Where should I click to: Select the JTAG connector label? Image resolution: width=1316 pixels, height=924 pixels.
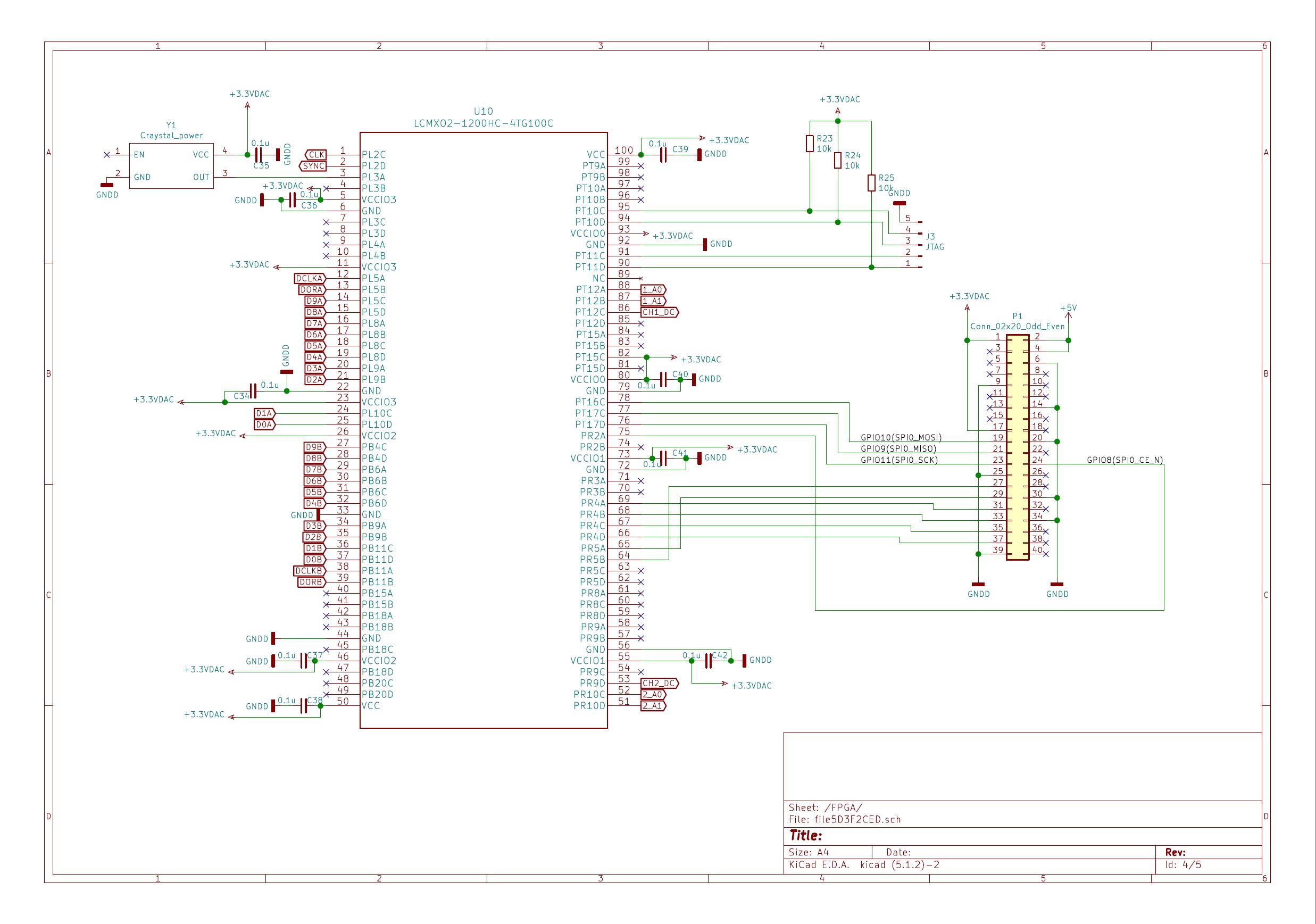(x=935, y=247)
